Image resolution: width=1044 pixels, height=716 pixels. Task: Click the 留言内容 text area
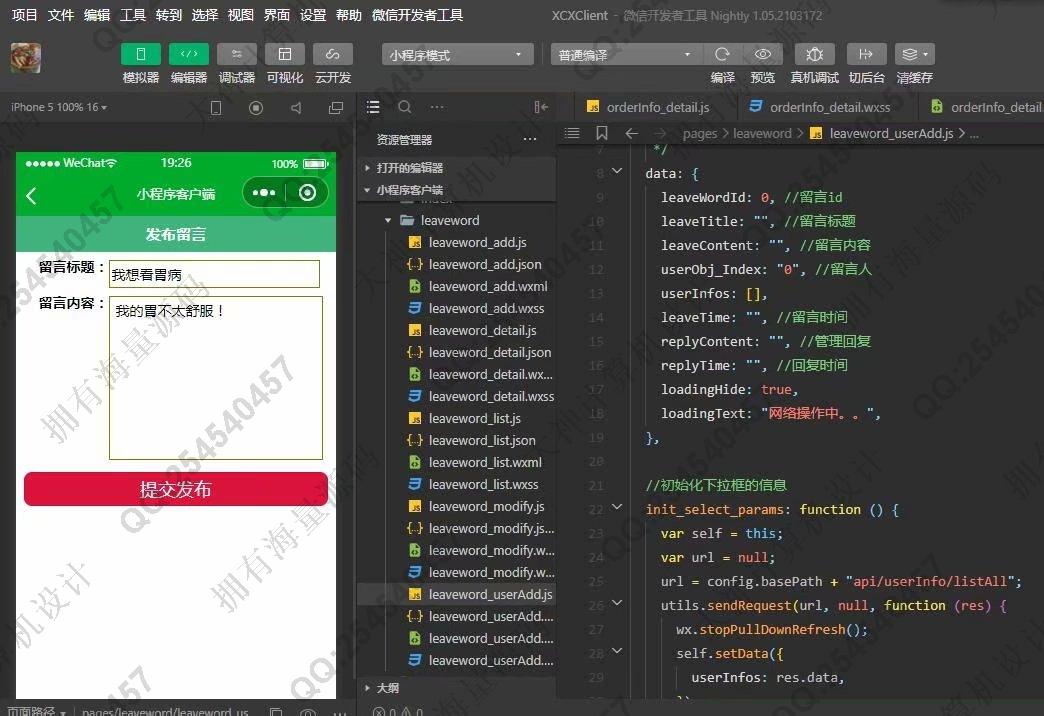click(x=216, y=378)
